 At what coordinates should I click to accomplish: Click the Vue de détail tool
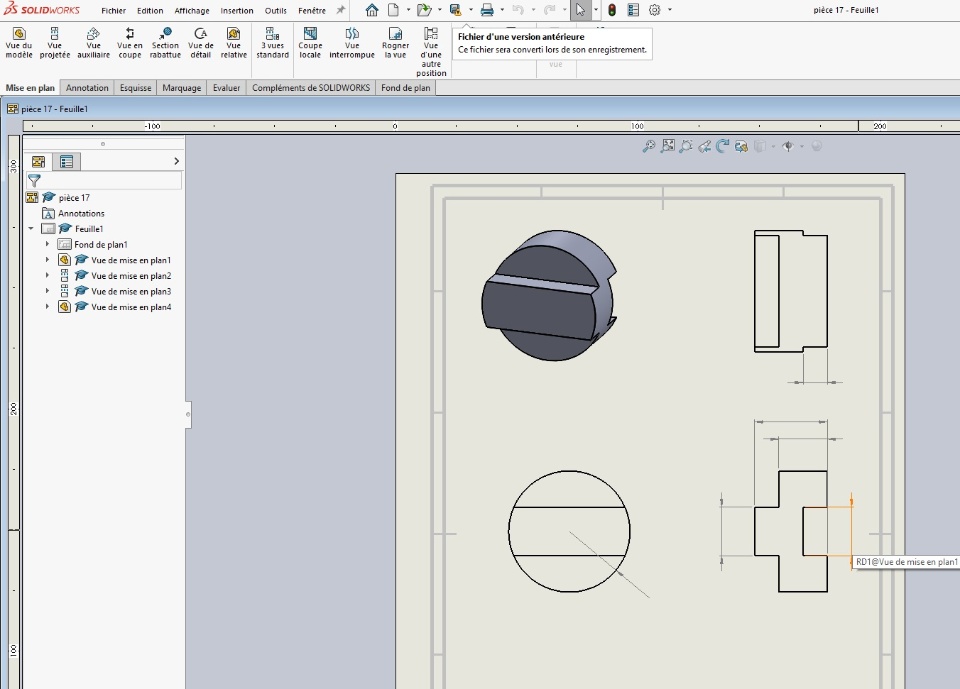200,43
